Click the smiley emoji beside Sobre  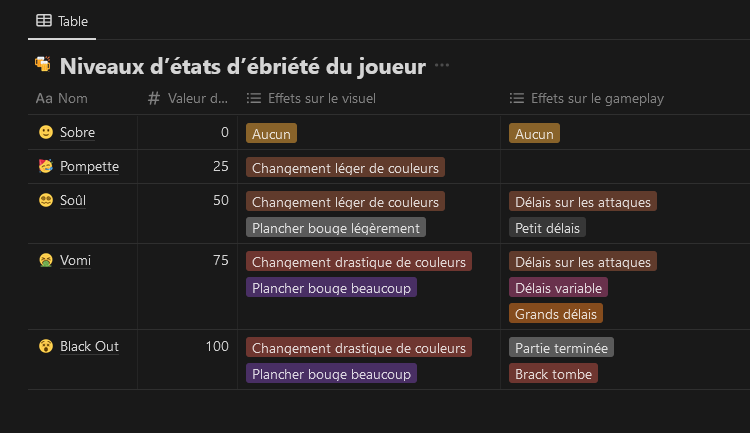point(46,132)
